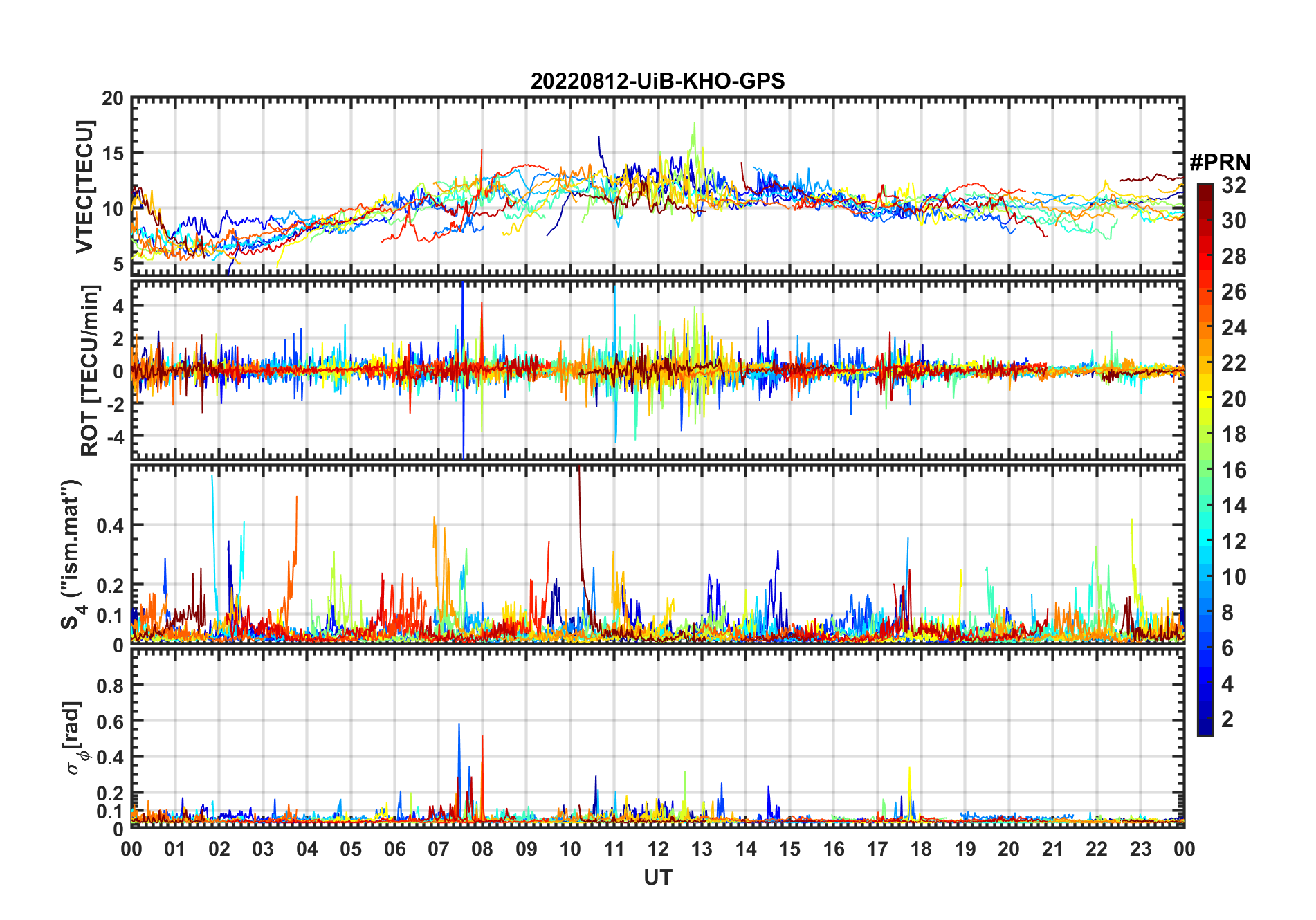Click ROT axis tick label -2
The width and height of the screenshot is (1316, 920).
[114, 405]
